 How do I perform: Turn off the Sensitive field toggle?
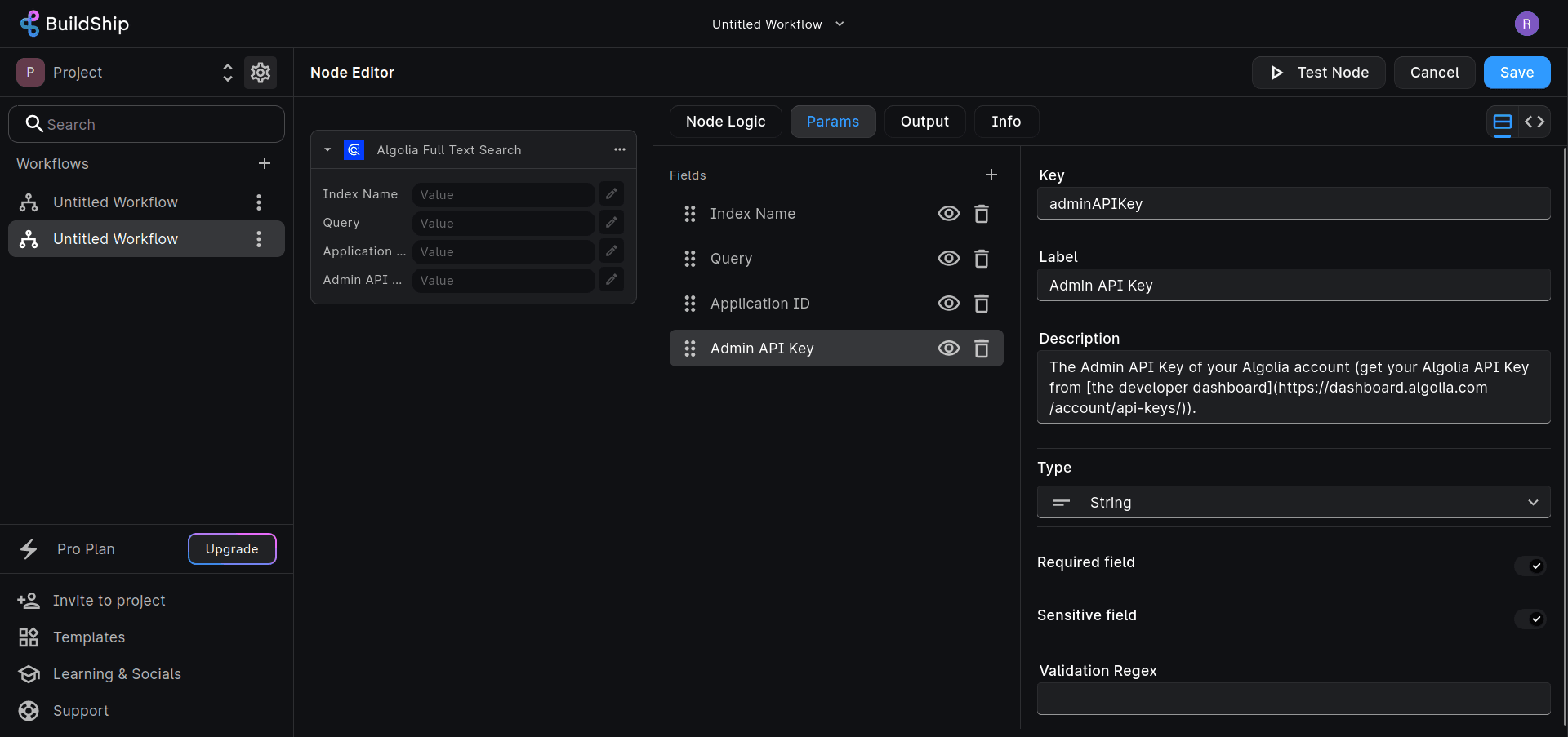click(x=1530, y=619)
